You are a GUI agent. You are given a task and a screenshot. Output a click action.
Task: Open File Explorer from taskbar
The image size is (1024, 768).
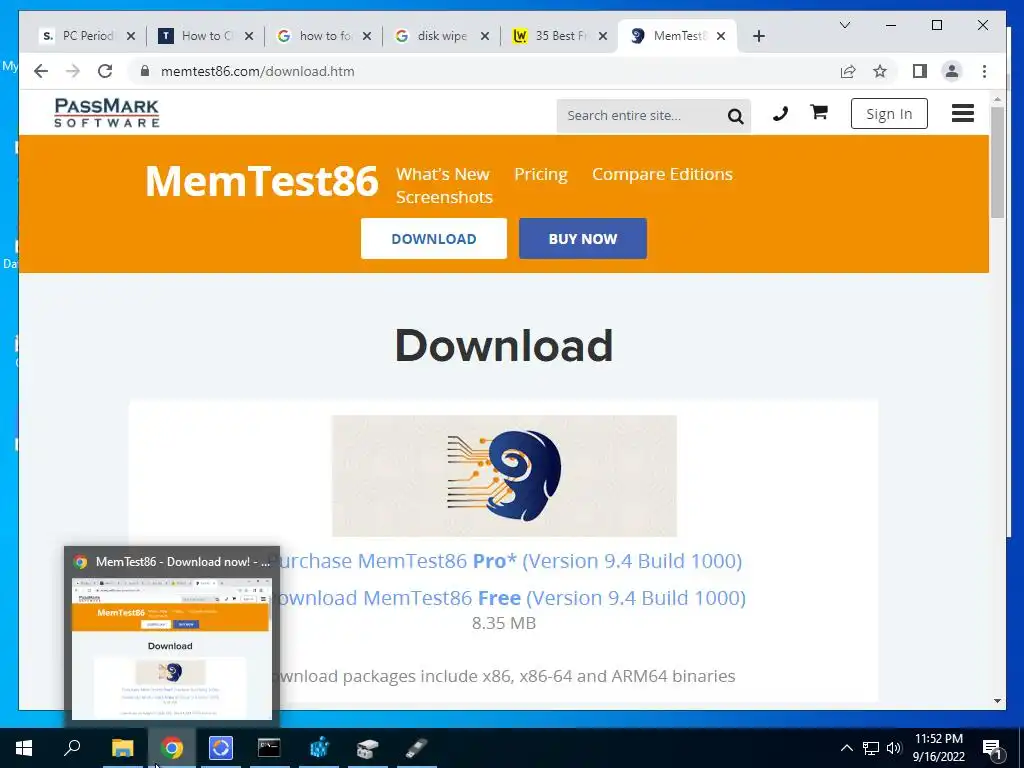point(122,748)
